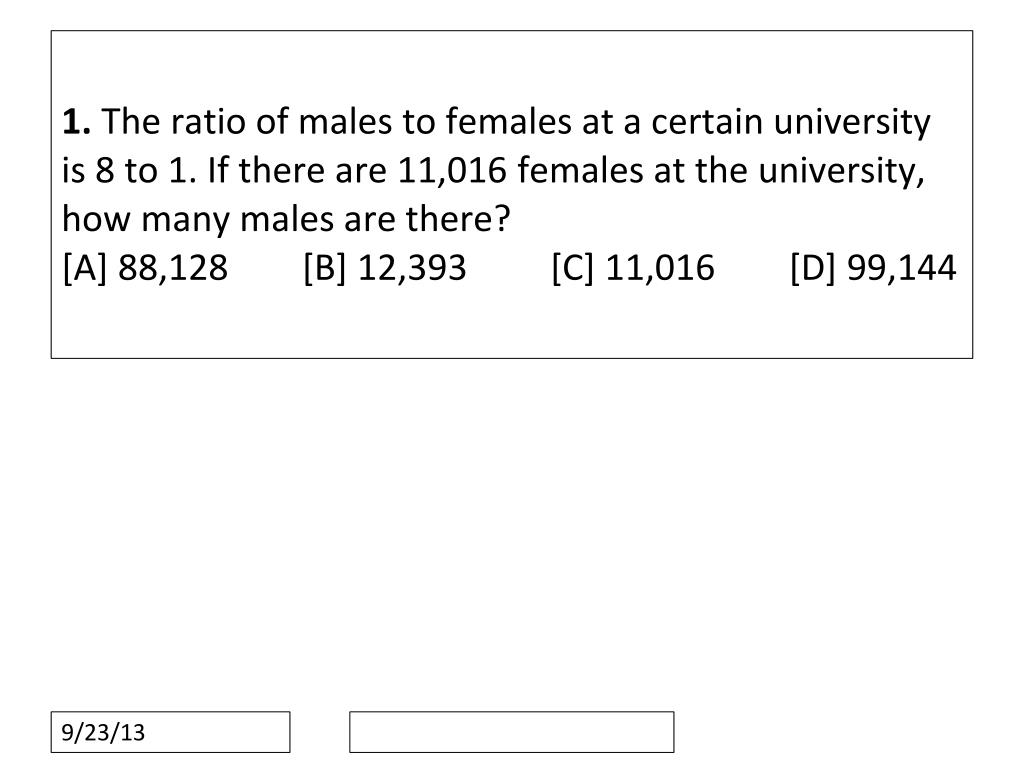Select answer choice [A] 88,128
Image resolution: width=1024 pixels, height=768 pixels.
coord(145,268)
